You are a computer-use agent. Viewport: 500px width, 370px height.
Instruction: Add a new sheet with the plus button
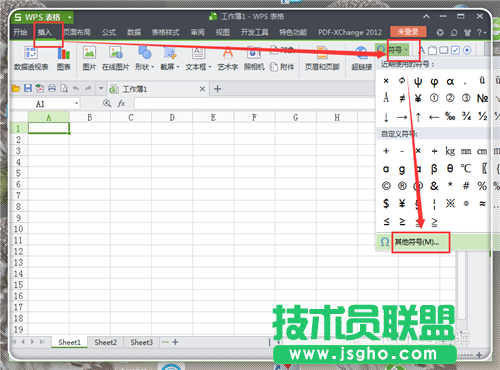[175, 342]
